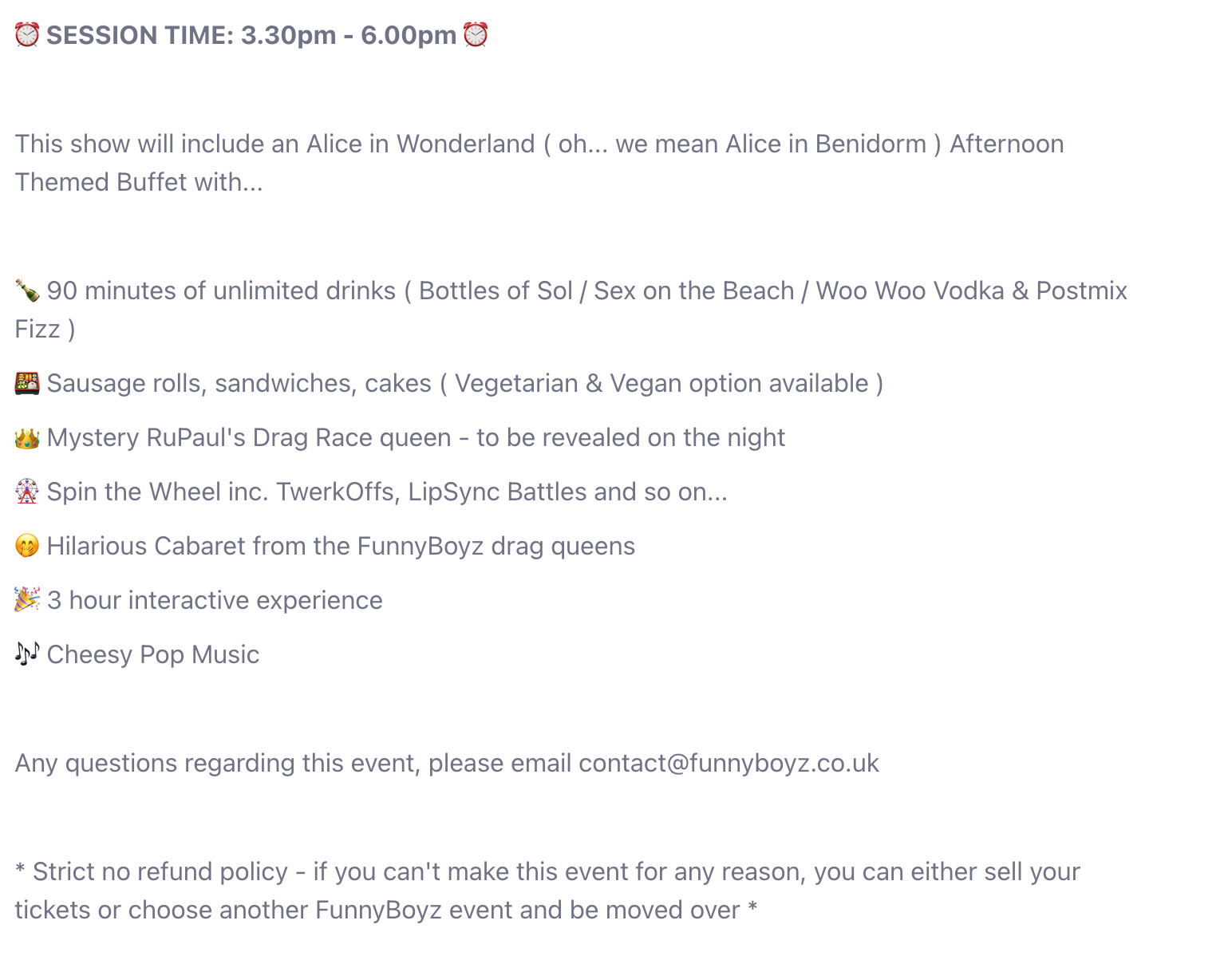
Task: Click the 'Vegetarian & Vegan option available' text
Action: [x=661, y=383]
